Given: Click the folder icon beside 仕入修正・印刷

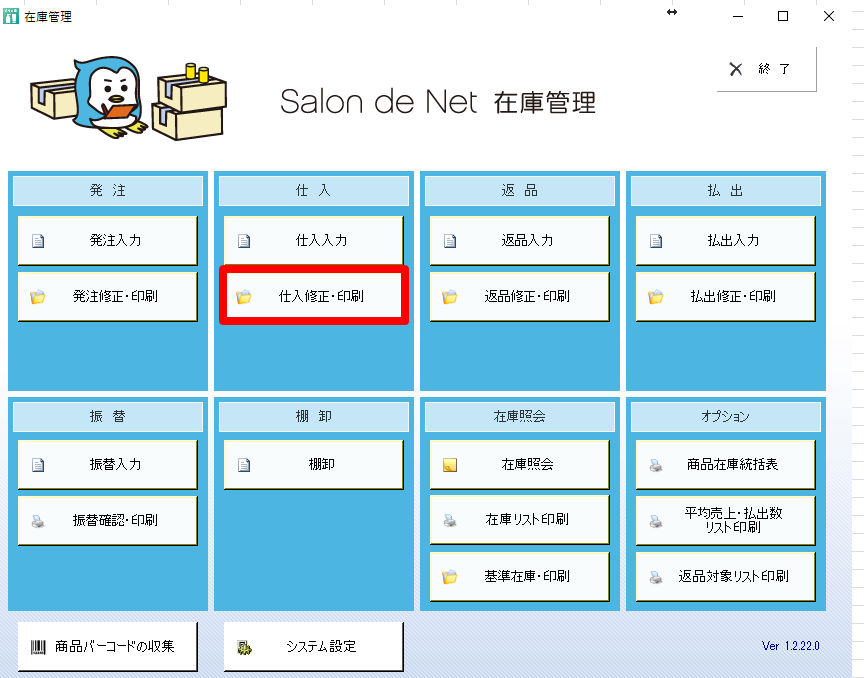Looking at the screenshot, I should [244, 297].
